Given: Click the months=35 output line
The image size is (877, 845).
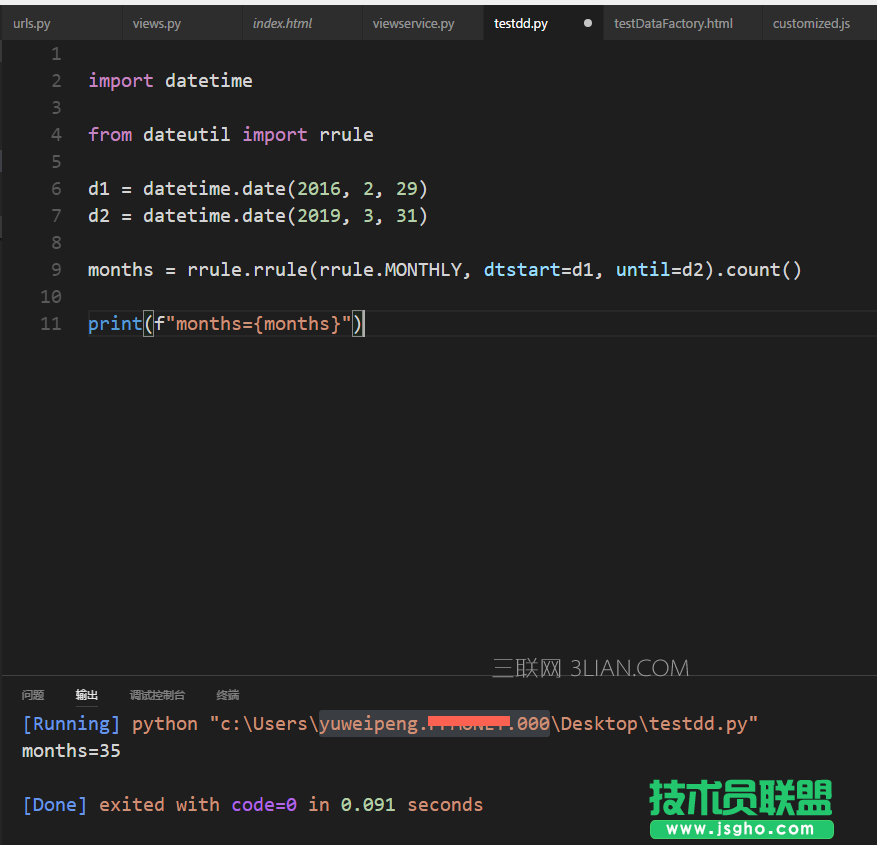Looking at the screenshot, I should (70, 750).
